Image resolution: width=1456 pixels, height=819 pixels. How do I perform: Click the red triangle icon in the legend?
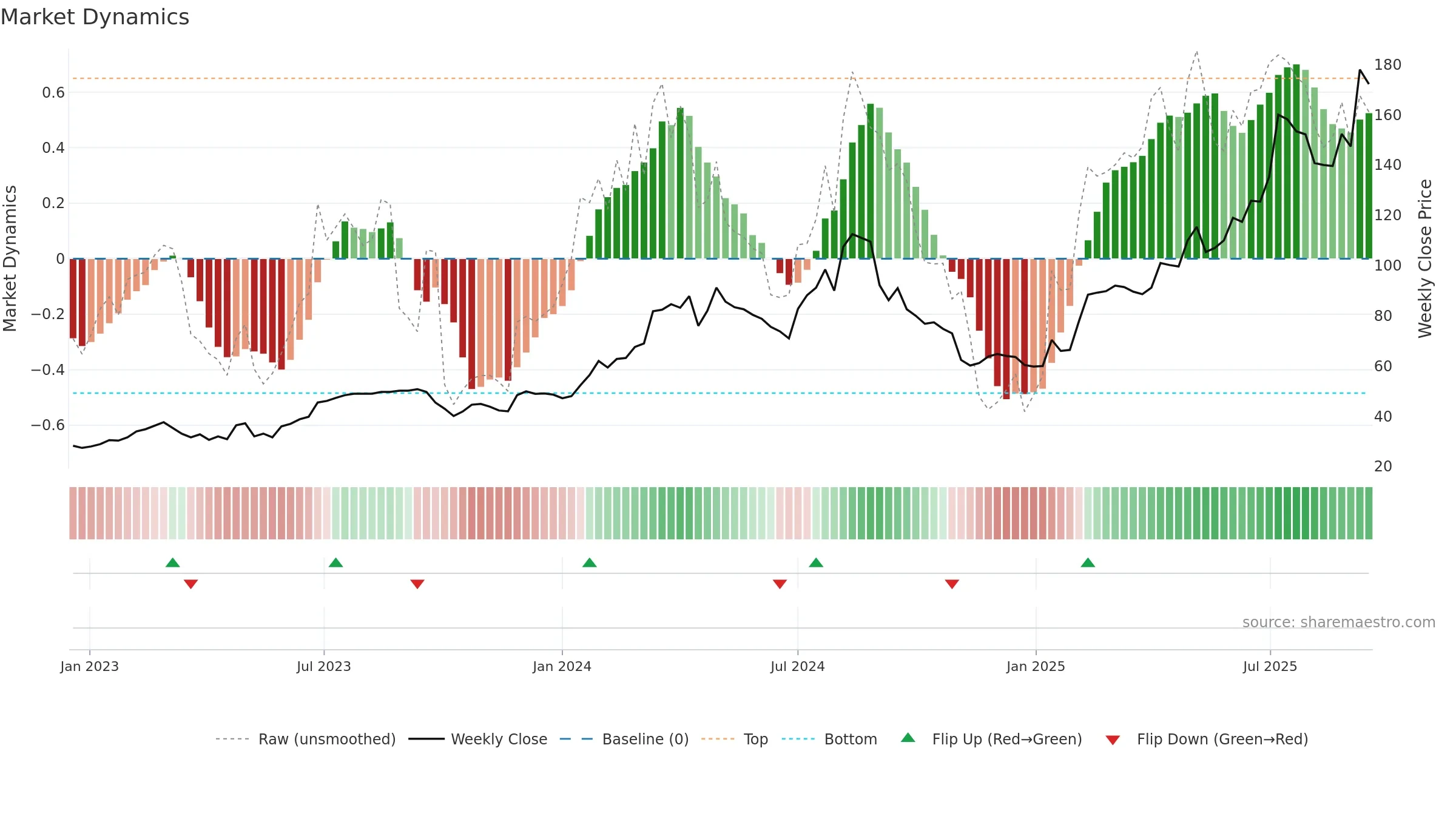click(x=1113, y=740)
